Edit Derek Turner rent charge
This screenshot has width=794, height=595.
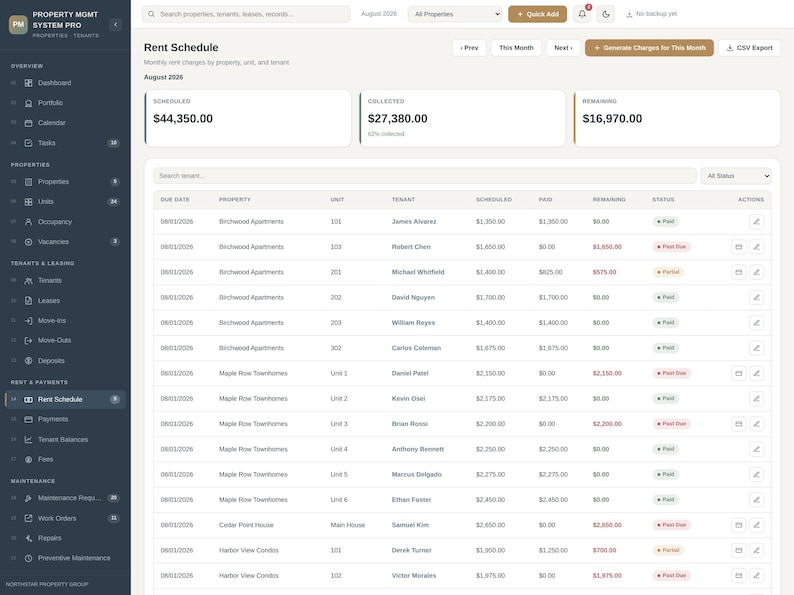click(x=757, y=550)
